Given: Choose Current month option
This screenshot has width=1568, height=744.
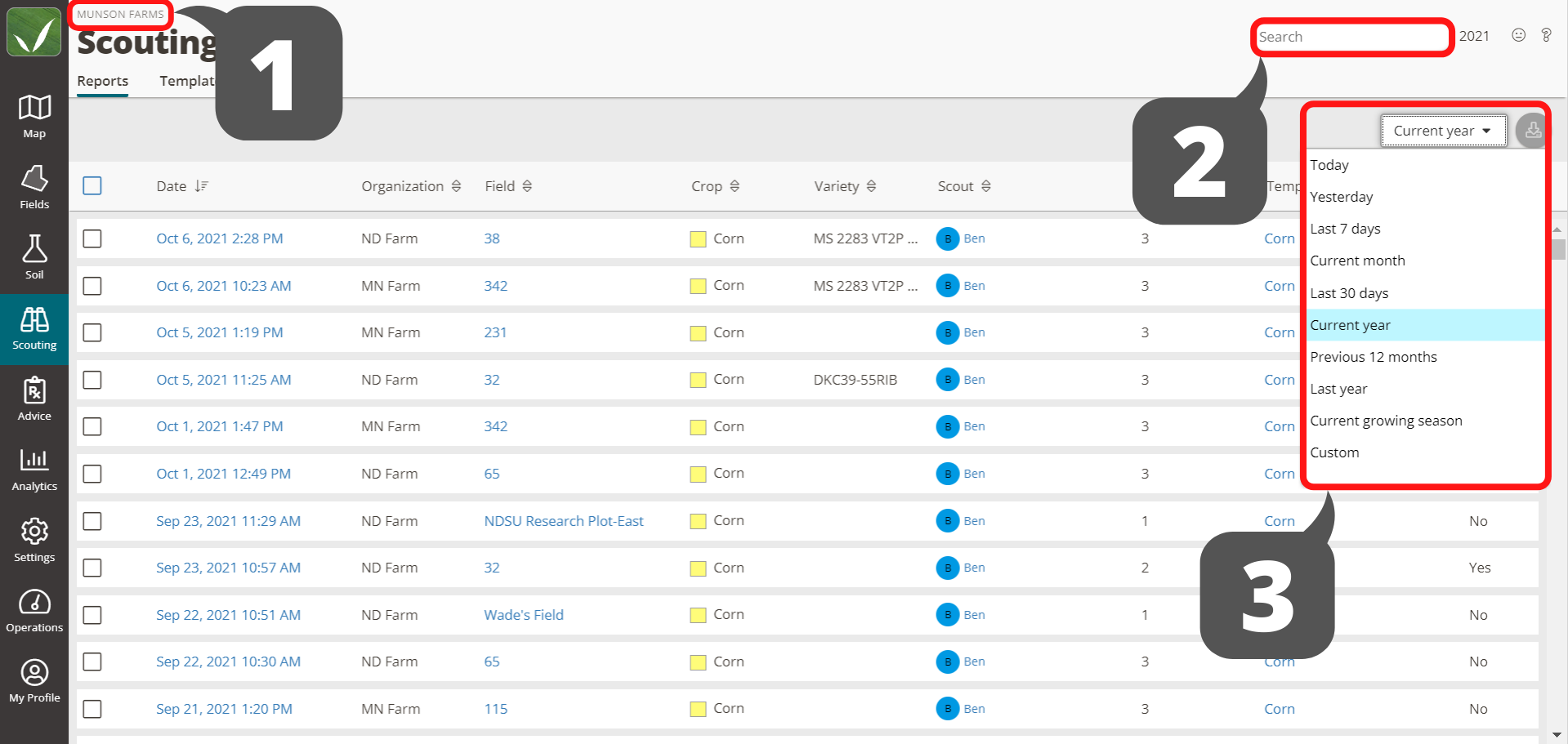Looking at the screenshot, I should (x=1425, y=261).
